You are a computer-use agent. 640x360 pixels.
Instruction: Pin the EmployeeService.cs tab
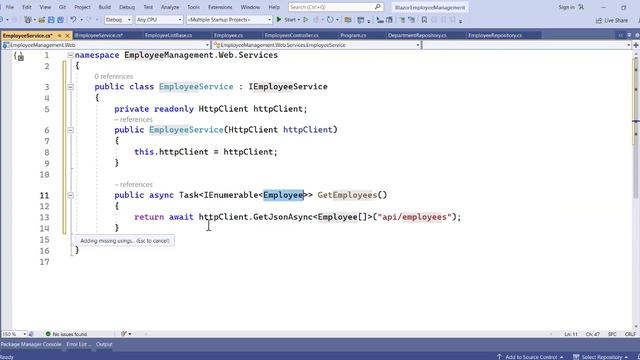pyautogui.click(x=60, y=36)
